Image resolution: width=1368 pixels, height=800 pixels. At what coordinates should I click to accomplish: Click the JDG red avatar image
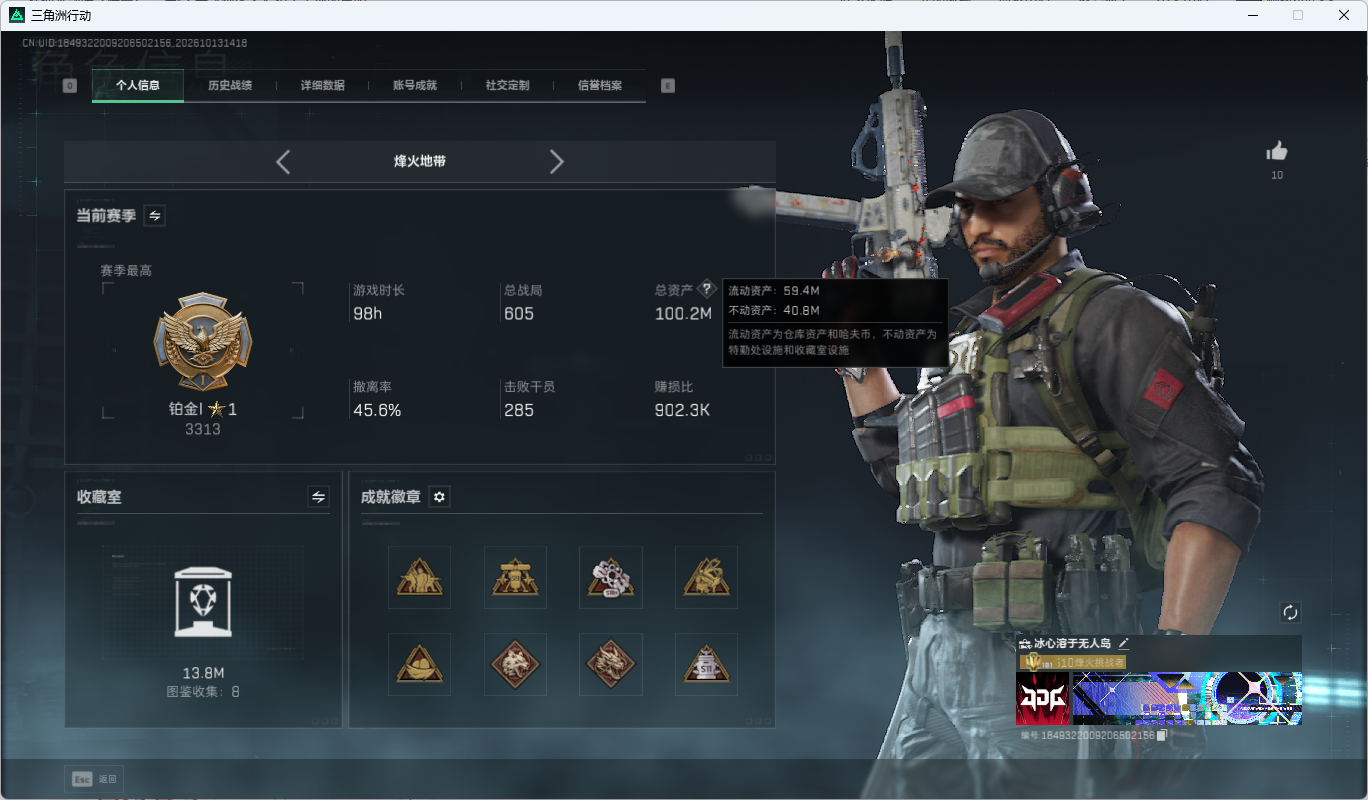coord(1043,698)
